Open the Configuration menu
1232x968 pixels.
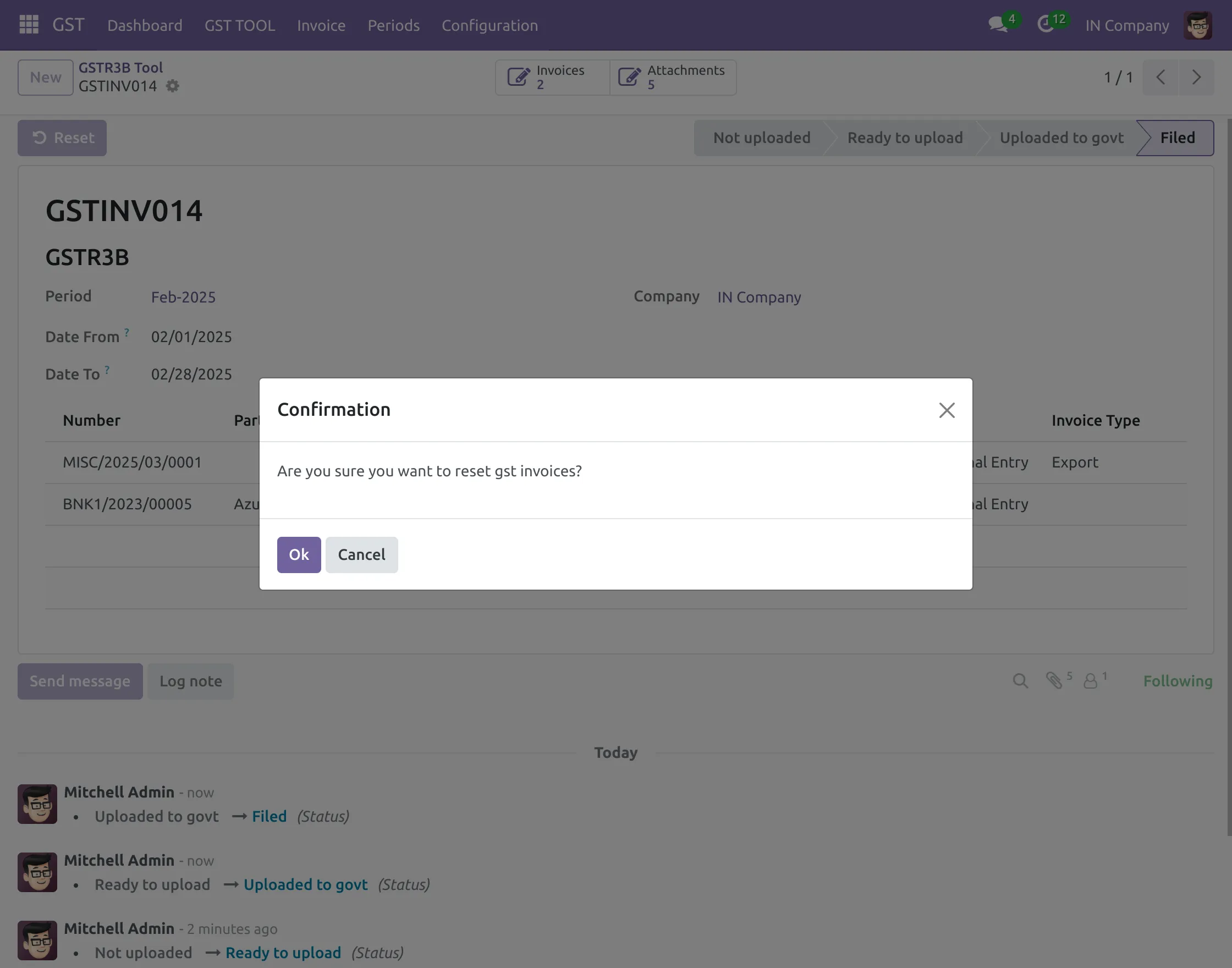pos(490,25)
